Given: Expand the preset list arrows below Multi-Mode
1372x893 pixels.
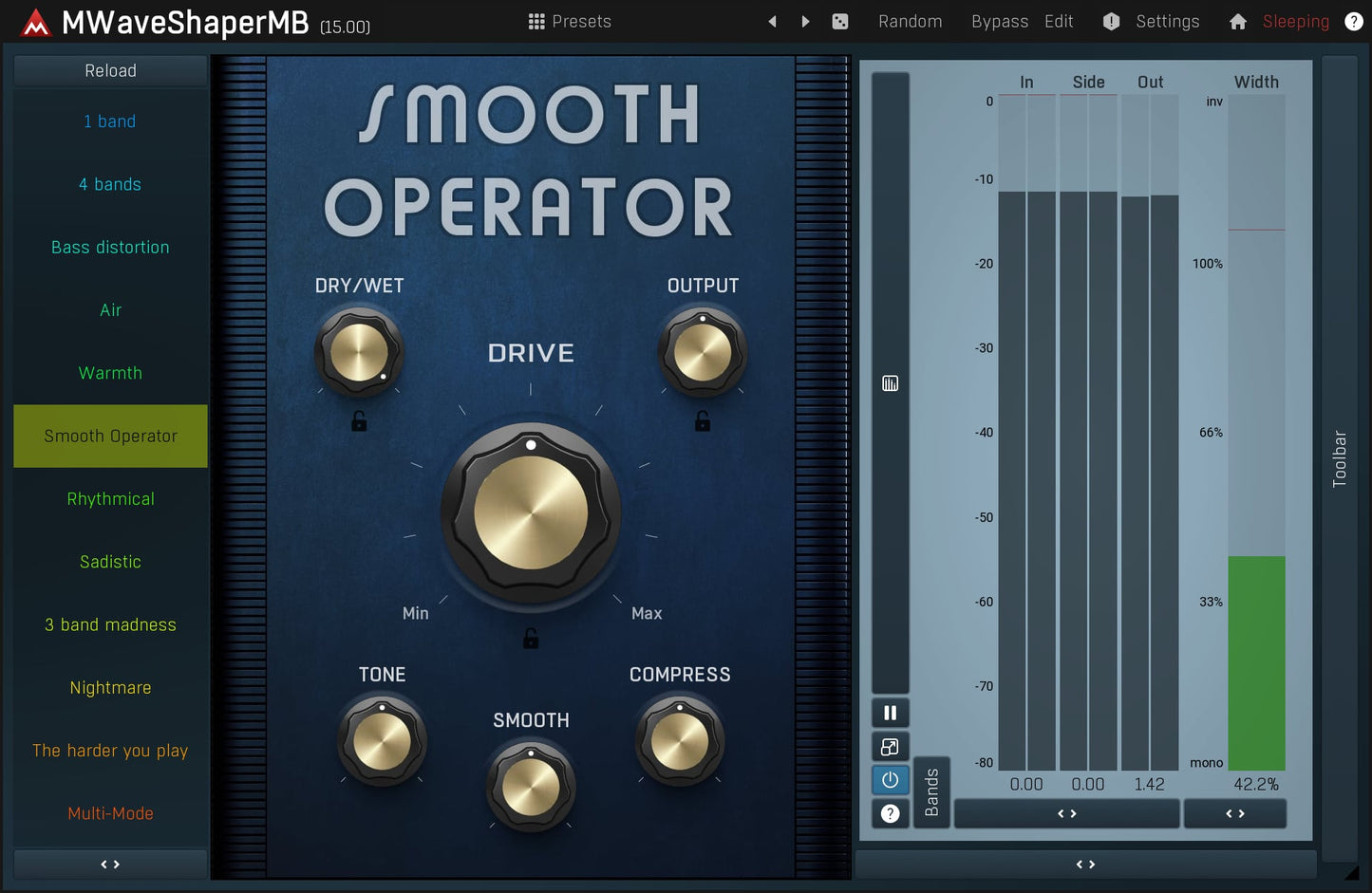Looking at the screenshot, I should [x=110, y=865].
